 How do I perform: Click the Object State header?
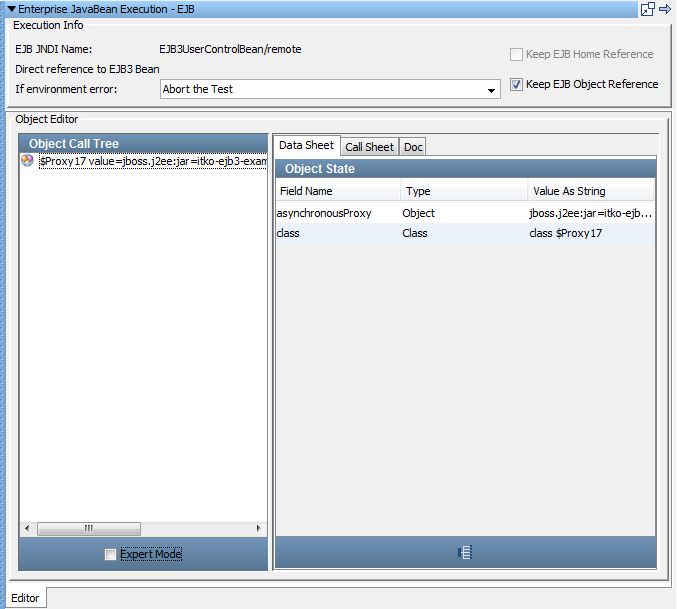point(465,169)
